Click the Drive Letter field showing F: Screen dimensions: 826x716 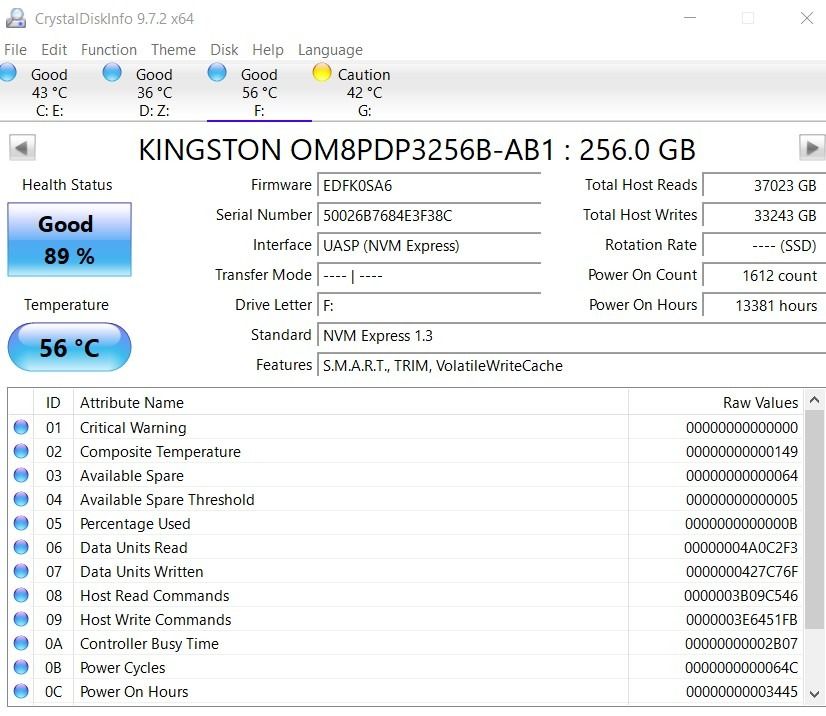[429, 306]
